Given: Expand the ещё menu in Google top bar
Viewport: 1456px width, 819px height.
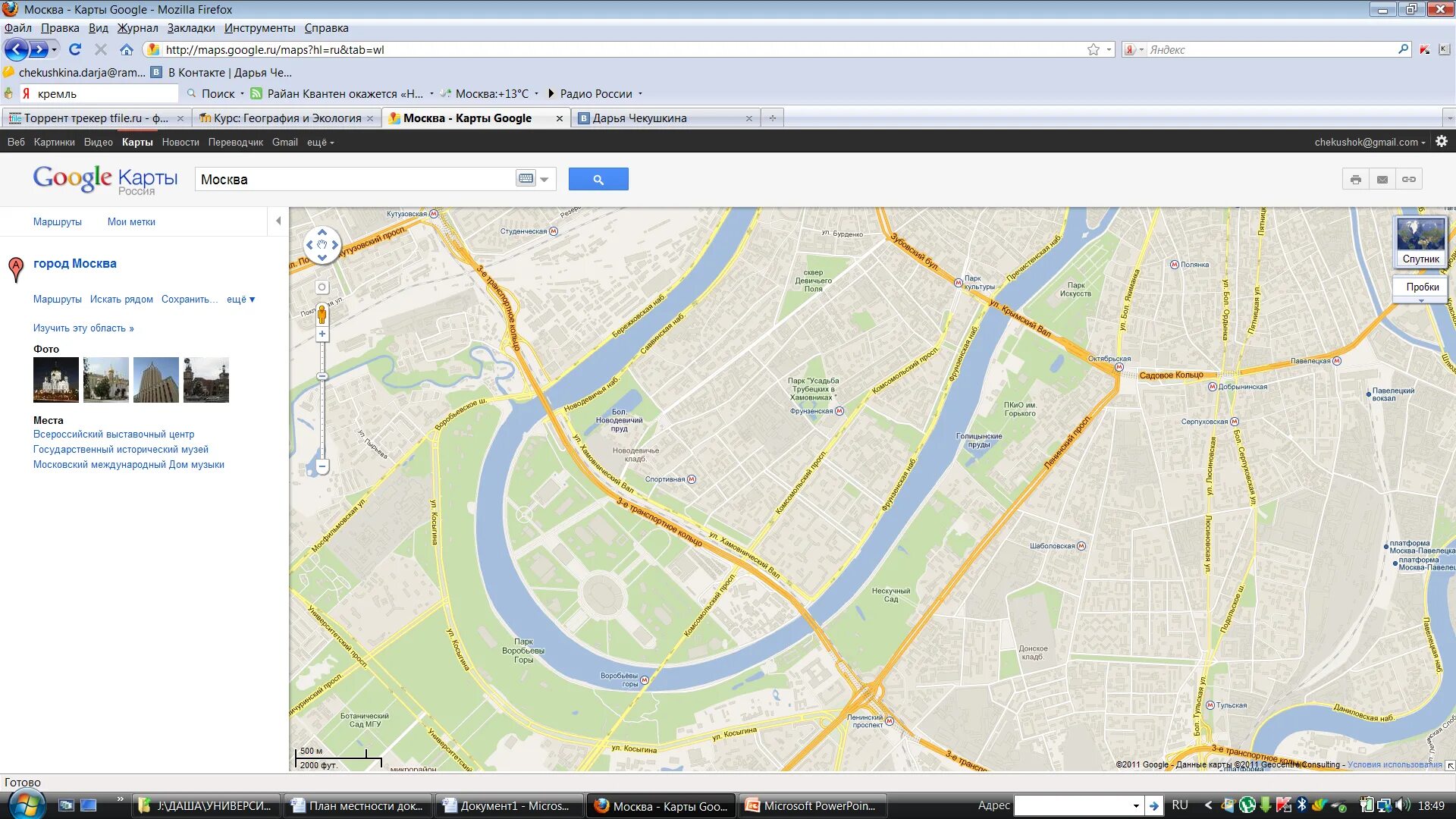Looking at the screenshot, I should point(320,143).
